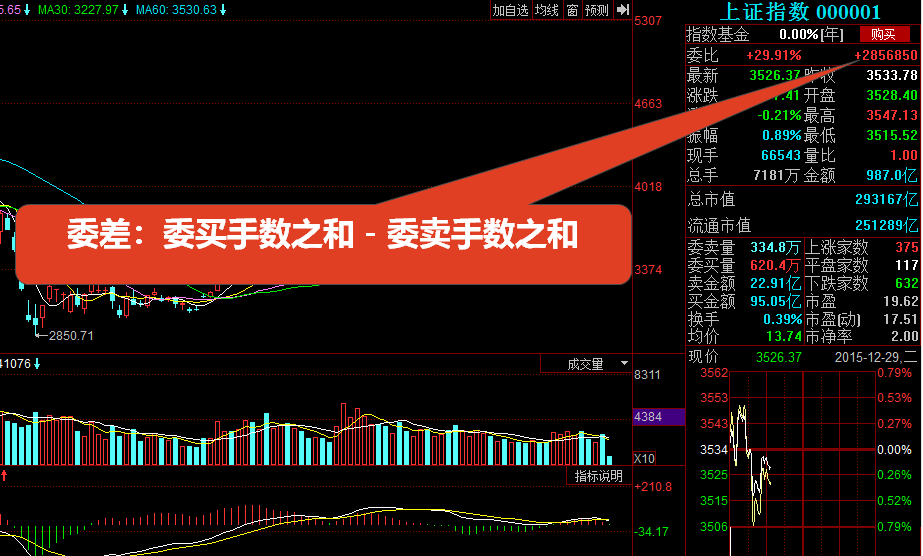Open the 窗 window button

(572, 10)
